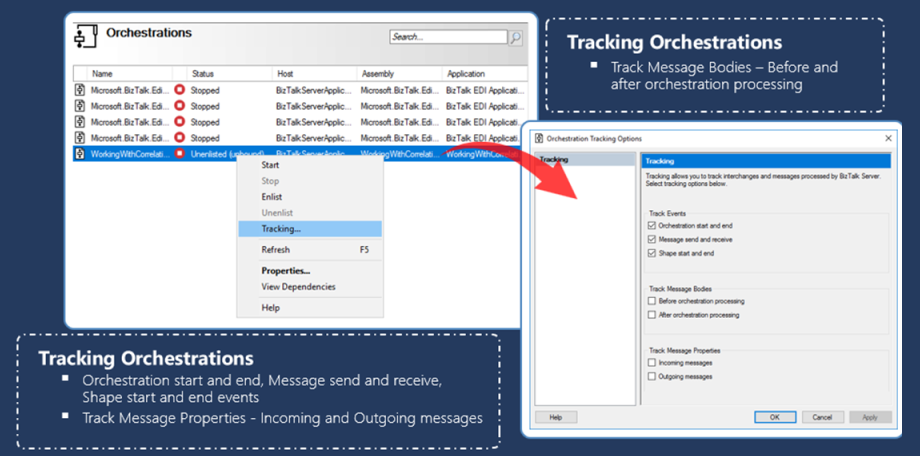Enable Orchestration start and end checkbox

pyautogui.click(x=651, y=225)
